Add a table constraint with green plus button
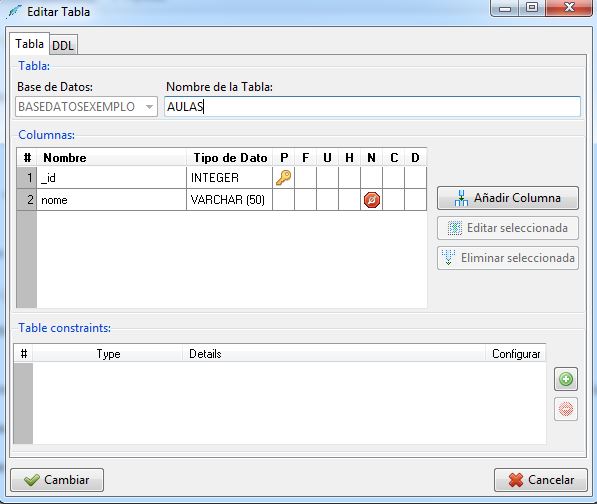The height and width of the screenshot is (504, 597). click(566, 379)
